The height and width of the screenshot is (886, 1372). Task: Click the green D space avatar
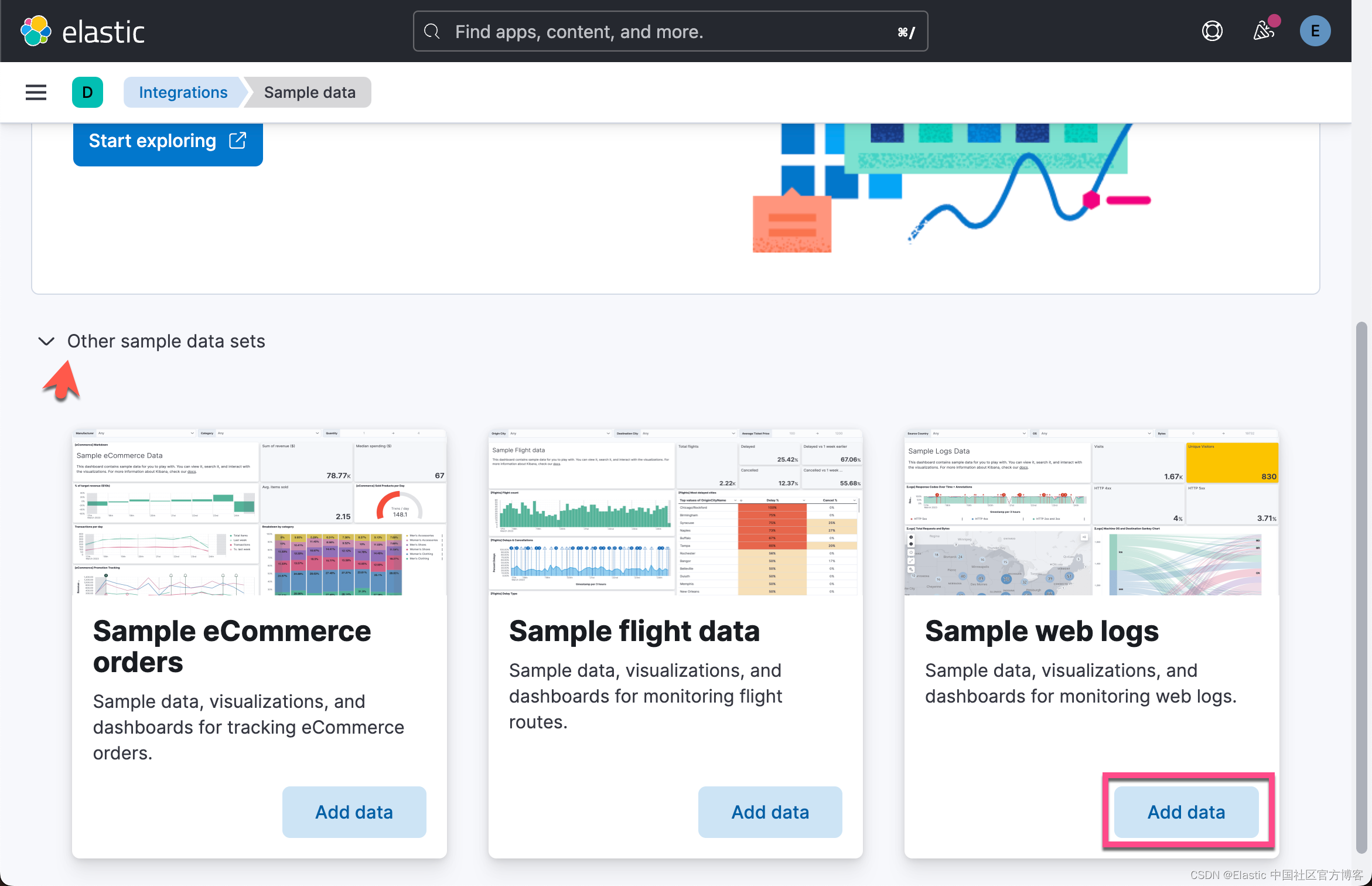pos(87,92)
